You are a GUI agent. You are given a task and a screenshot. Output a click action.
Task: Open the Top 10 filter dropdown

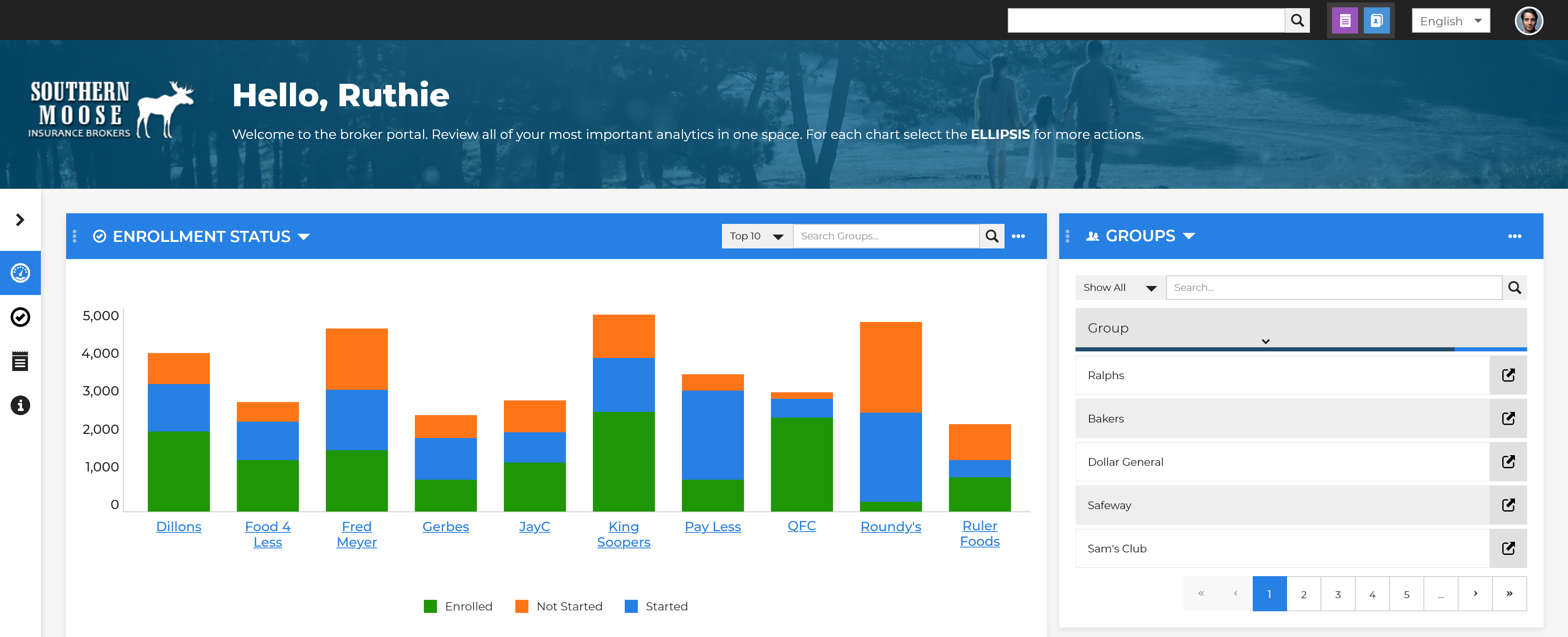coord(757,236)
